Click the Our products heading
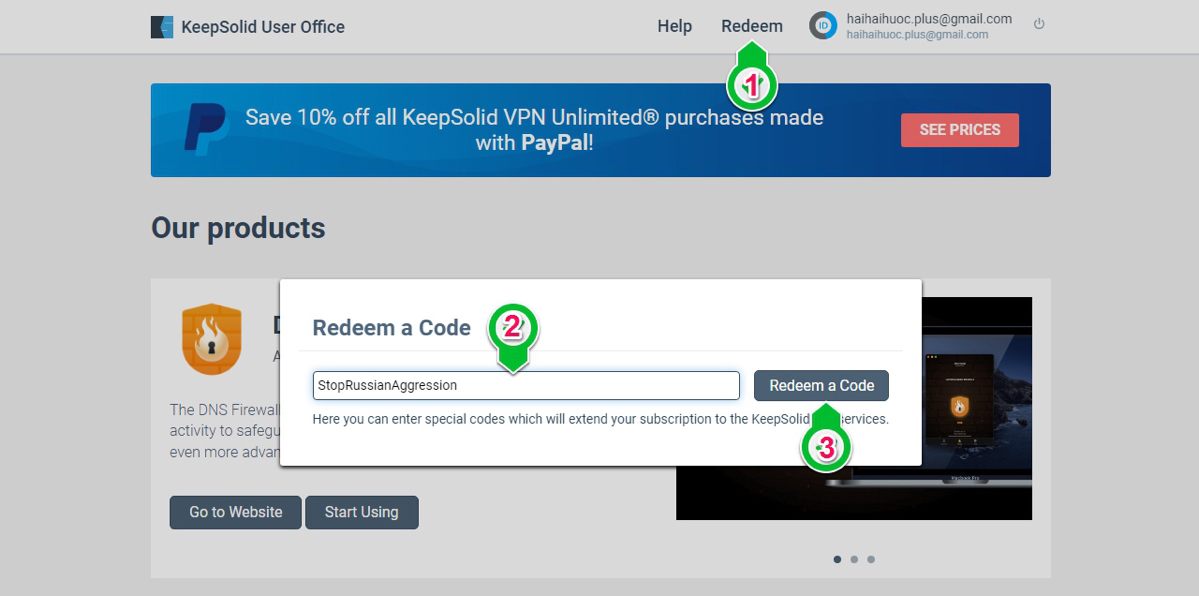The width and height of the screenshot is (1199, 596). point(238,228)
